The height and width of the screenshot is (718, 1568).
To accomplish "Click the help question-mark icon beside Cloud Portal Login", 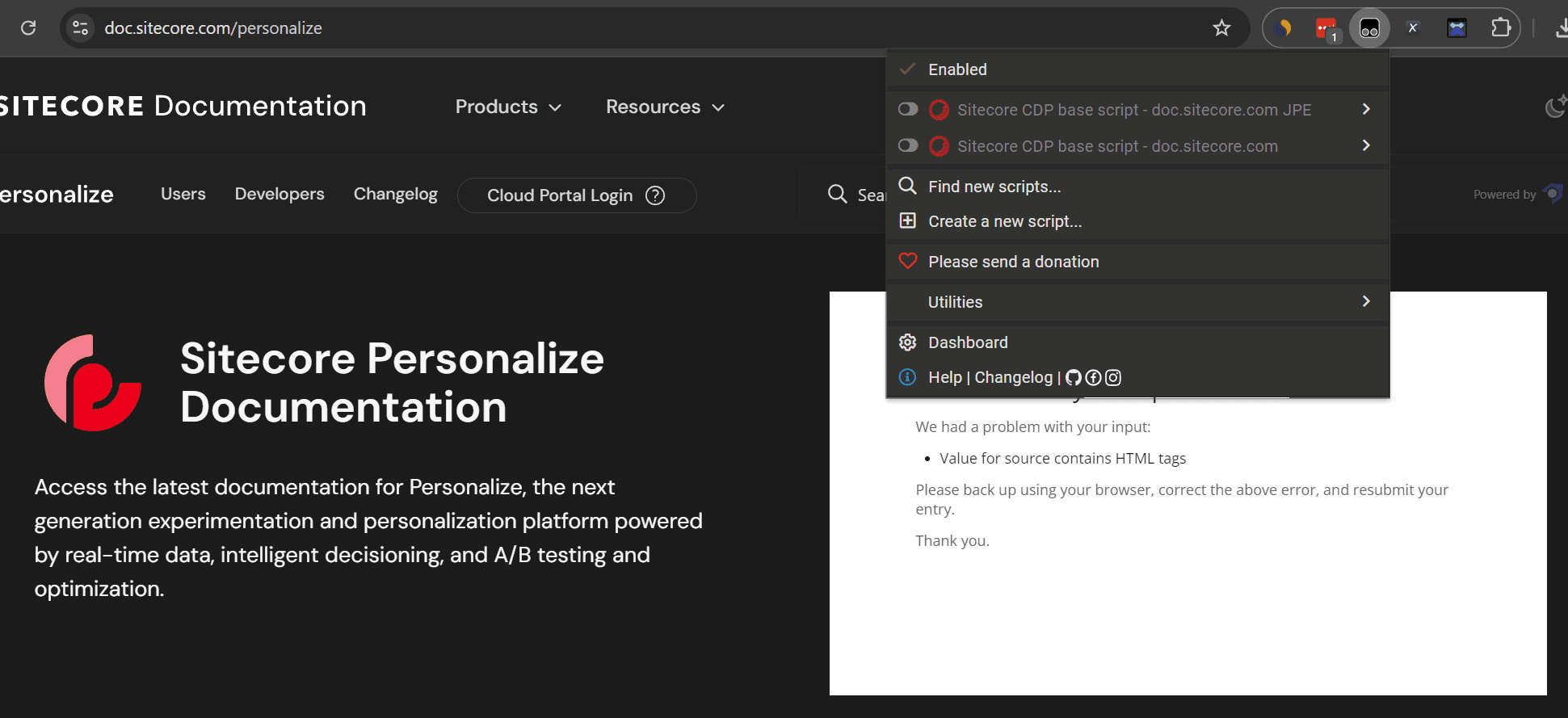I will click(x=655, y=195).
